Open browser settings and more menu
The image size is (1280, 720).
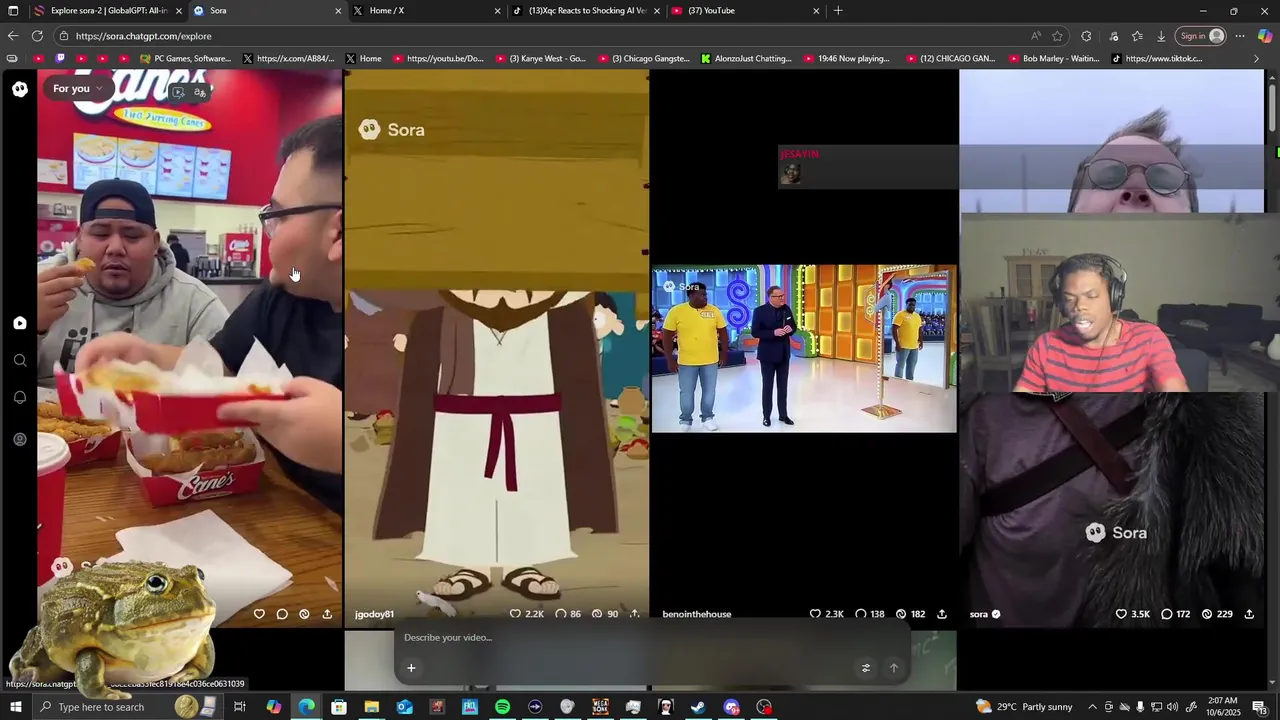1240,36
